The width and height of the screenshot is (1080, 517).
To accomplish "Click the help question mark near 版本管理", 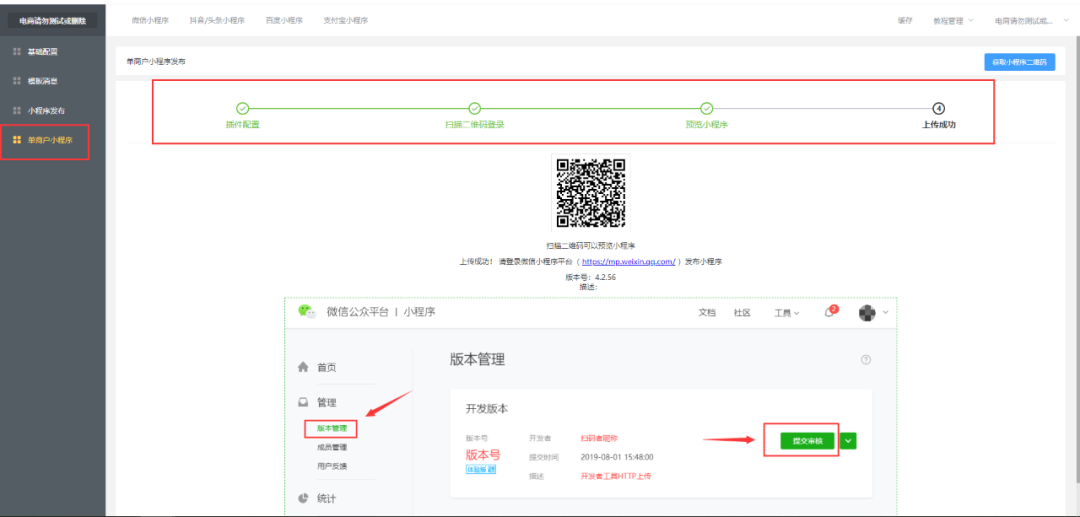I will 866,359.
